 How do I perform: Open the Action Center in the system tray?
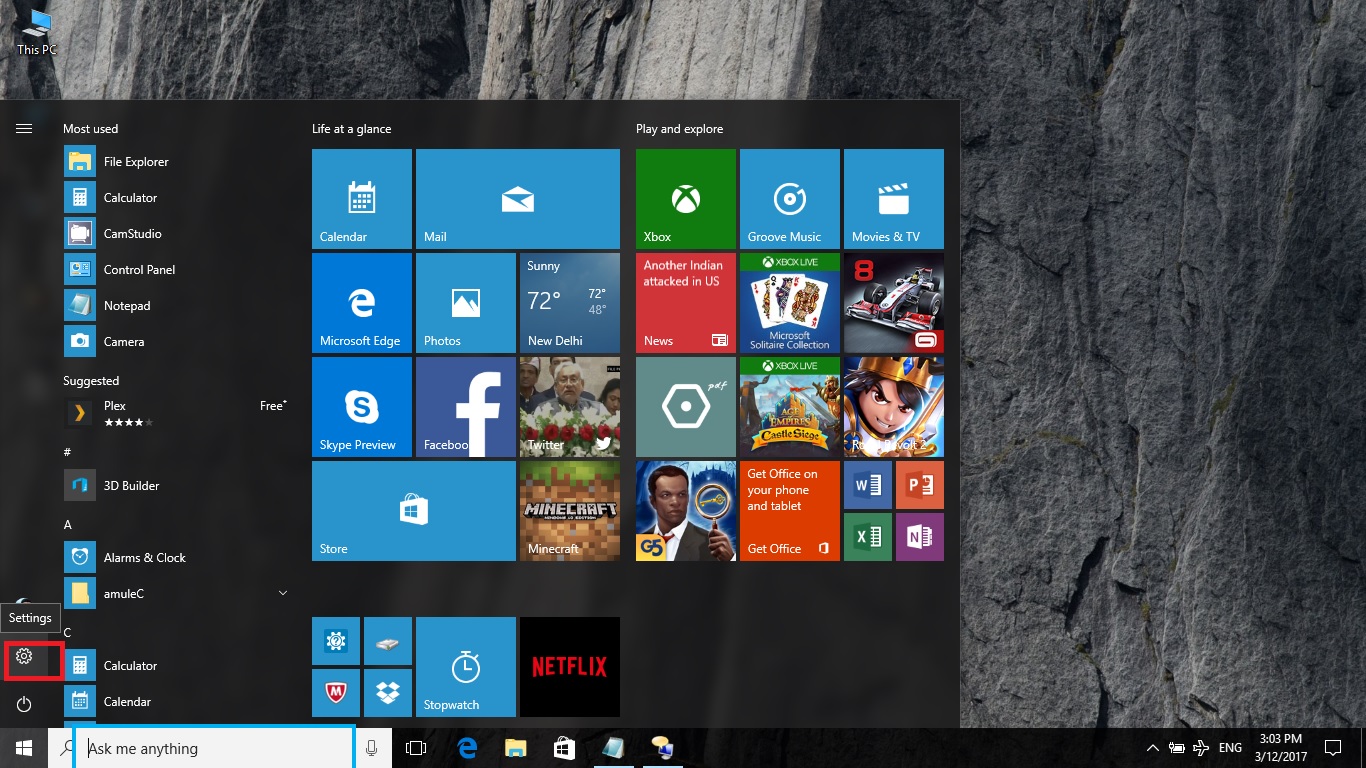point(1333,748)
